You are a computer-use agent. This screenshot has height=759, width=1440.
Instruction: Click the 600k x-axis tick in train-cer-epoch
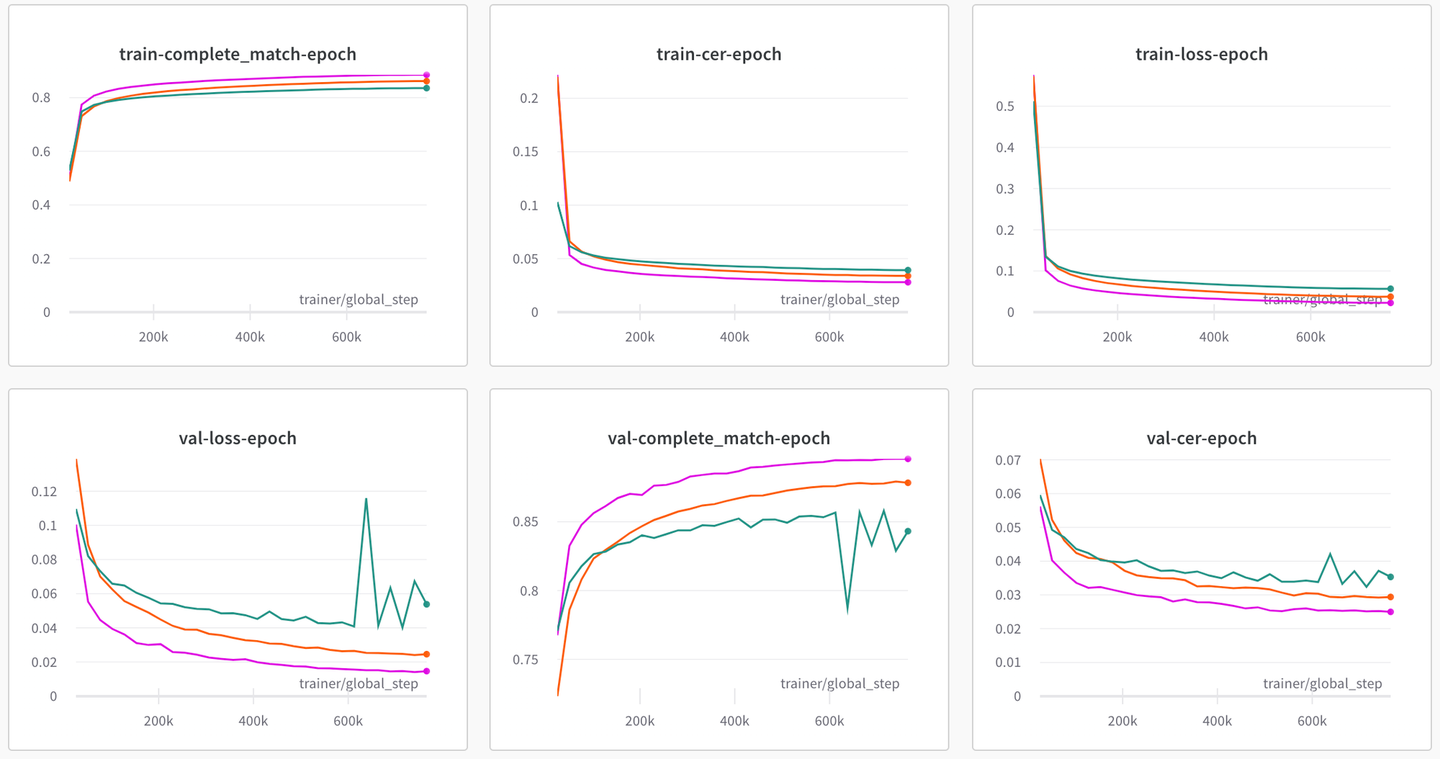(x=829, y=337)
